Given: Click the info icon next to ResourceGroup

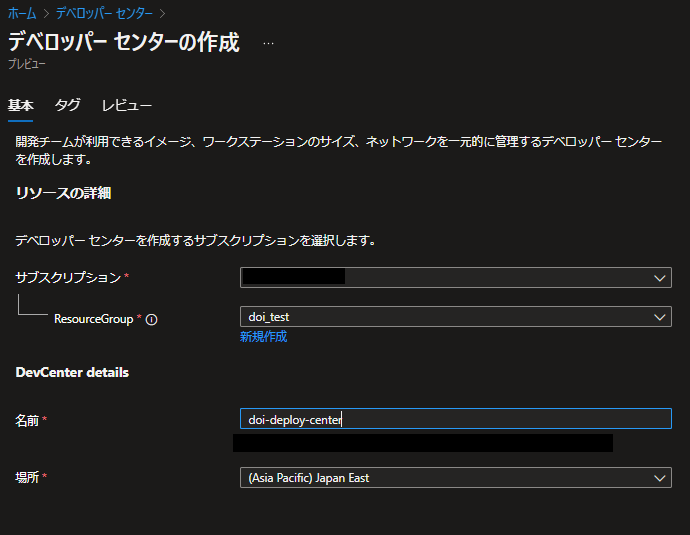Looking at the screenshot, I should click(151, 319).
